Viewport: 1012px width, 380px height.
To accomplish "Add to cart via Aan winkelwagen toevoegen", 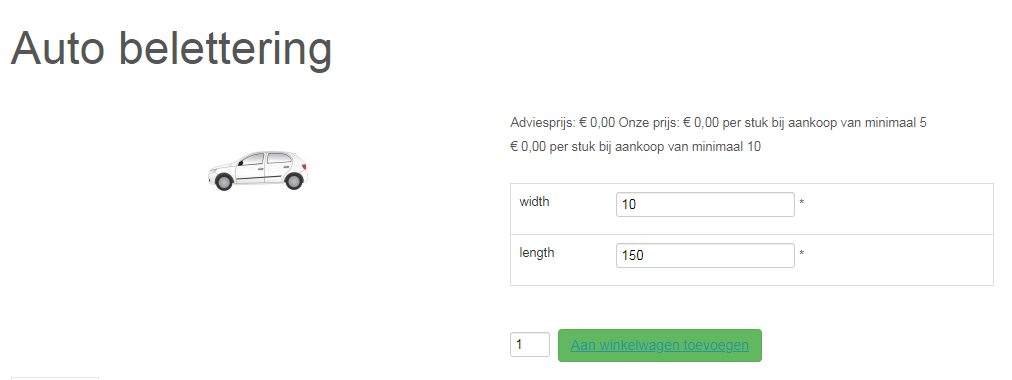I will click(x=660, y=345).
